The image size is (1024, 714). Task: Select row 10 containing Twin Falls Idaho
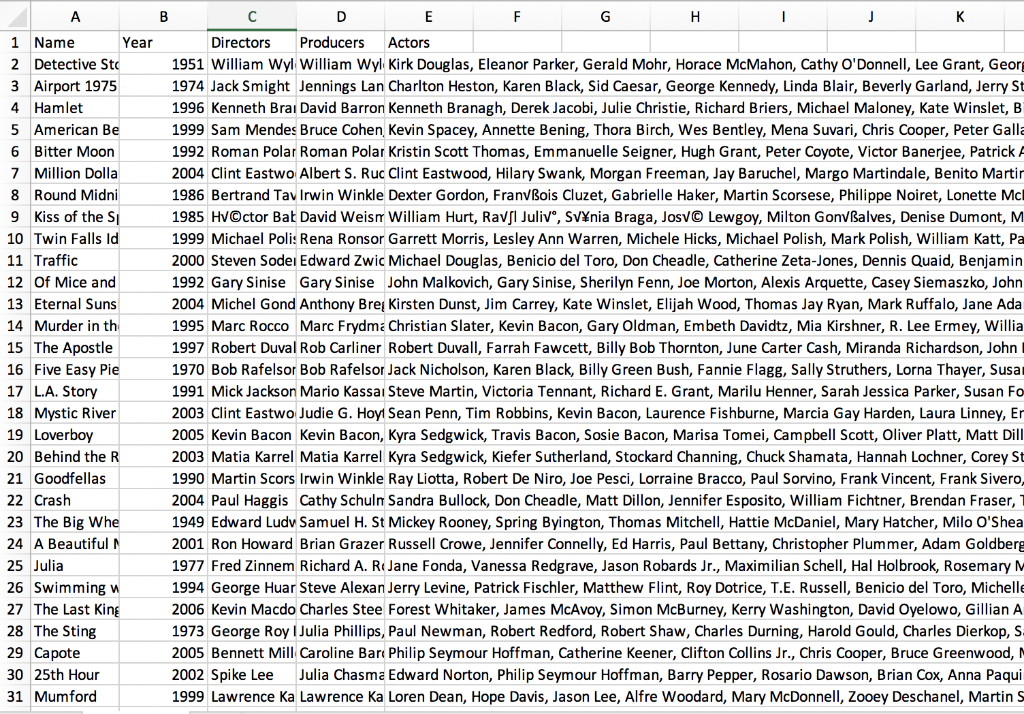click(16, 238)
